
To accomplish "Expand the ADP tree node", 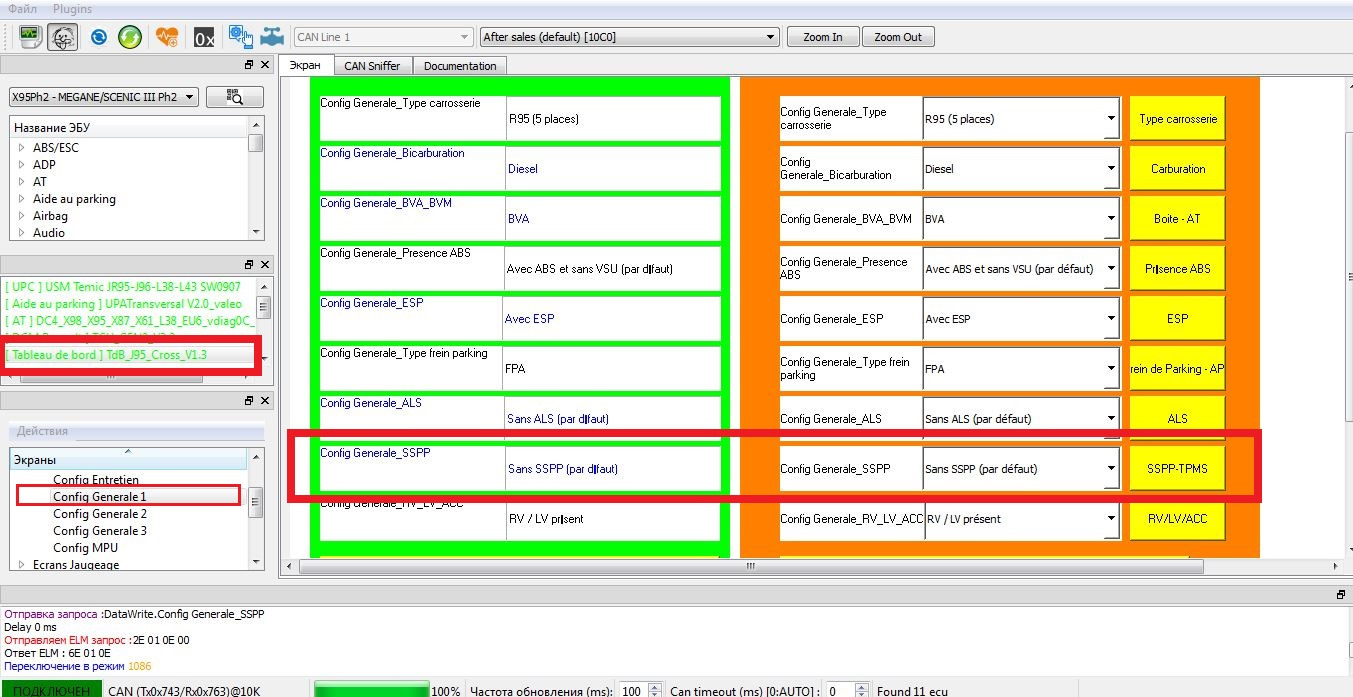I will (21, 165).
